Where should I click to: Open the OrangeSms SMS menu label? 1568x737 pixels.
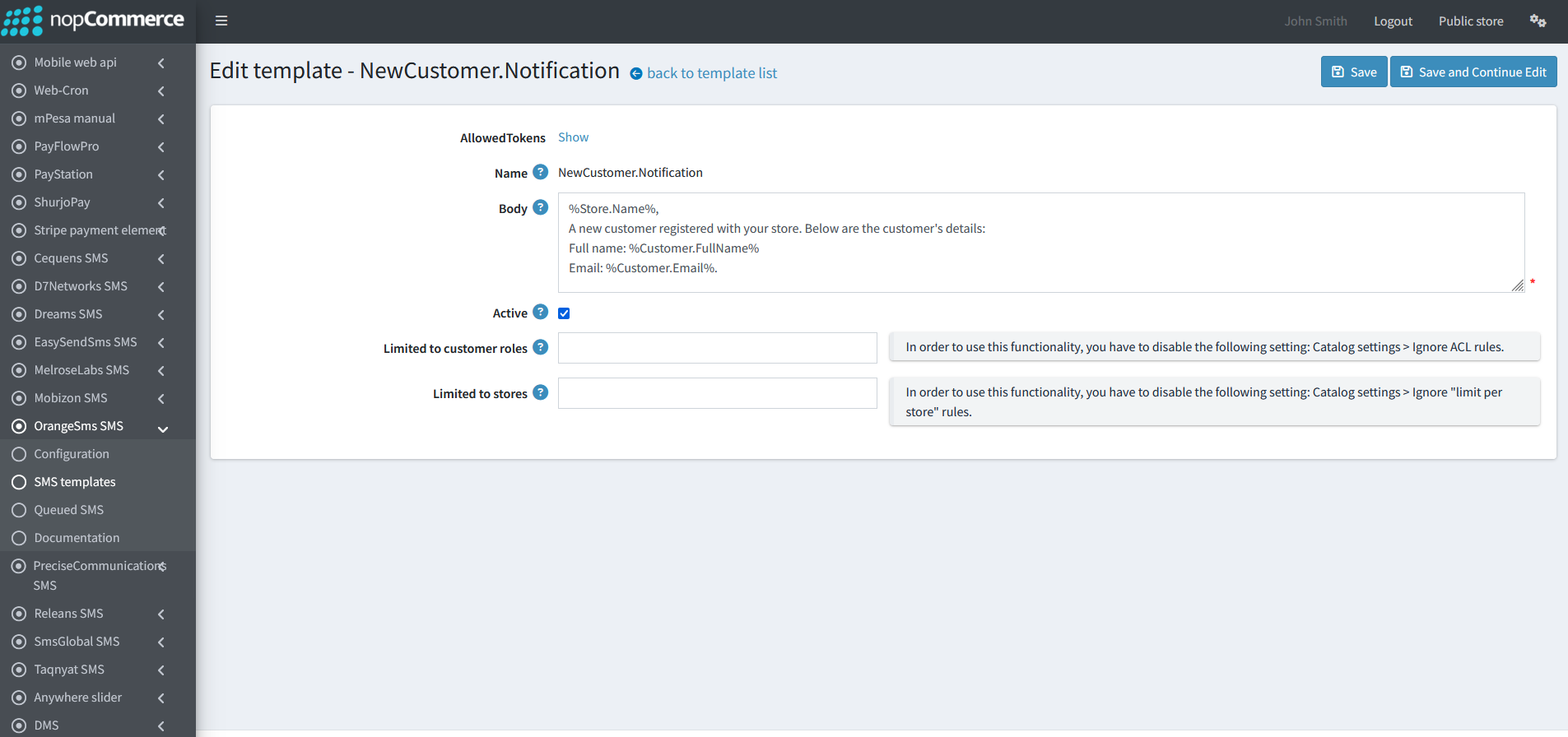pos(78,426)
